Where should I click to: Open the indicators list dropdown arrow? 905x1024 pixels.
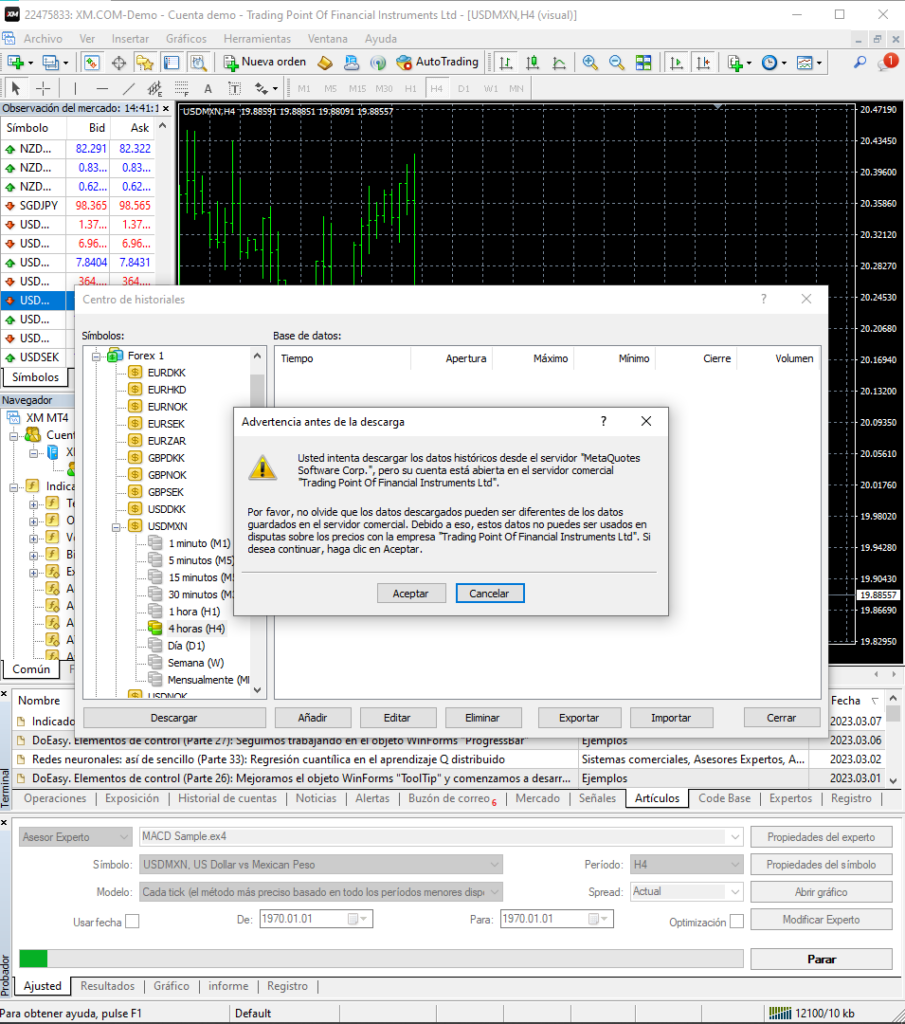749,63
